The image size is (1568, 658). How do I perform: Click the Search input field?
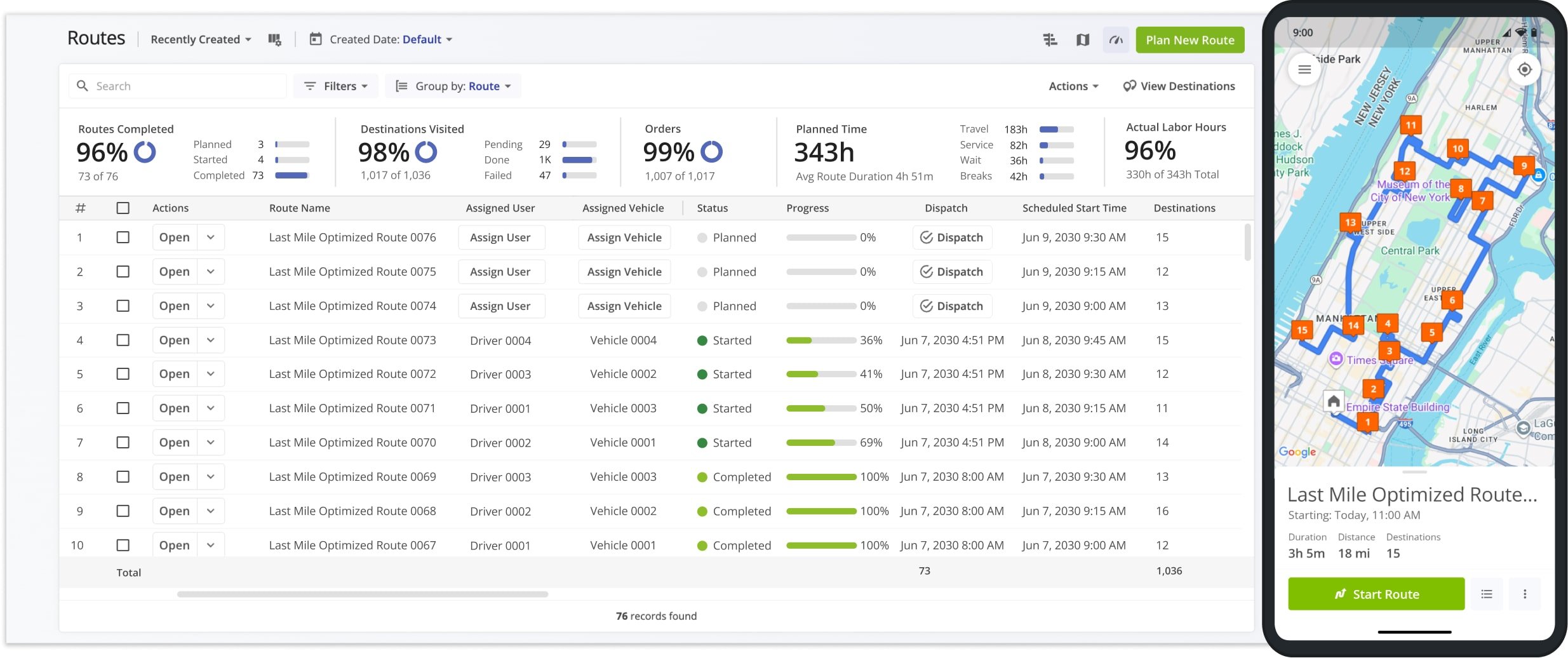184,86
